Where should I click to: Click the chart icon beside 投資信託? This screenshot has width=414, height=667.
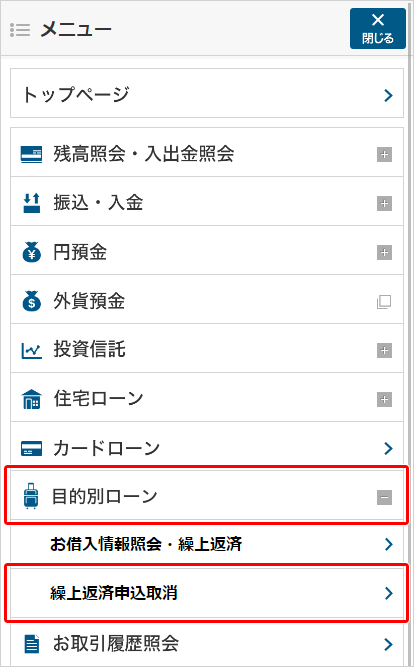click(31, 351)
